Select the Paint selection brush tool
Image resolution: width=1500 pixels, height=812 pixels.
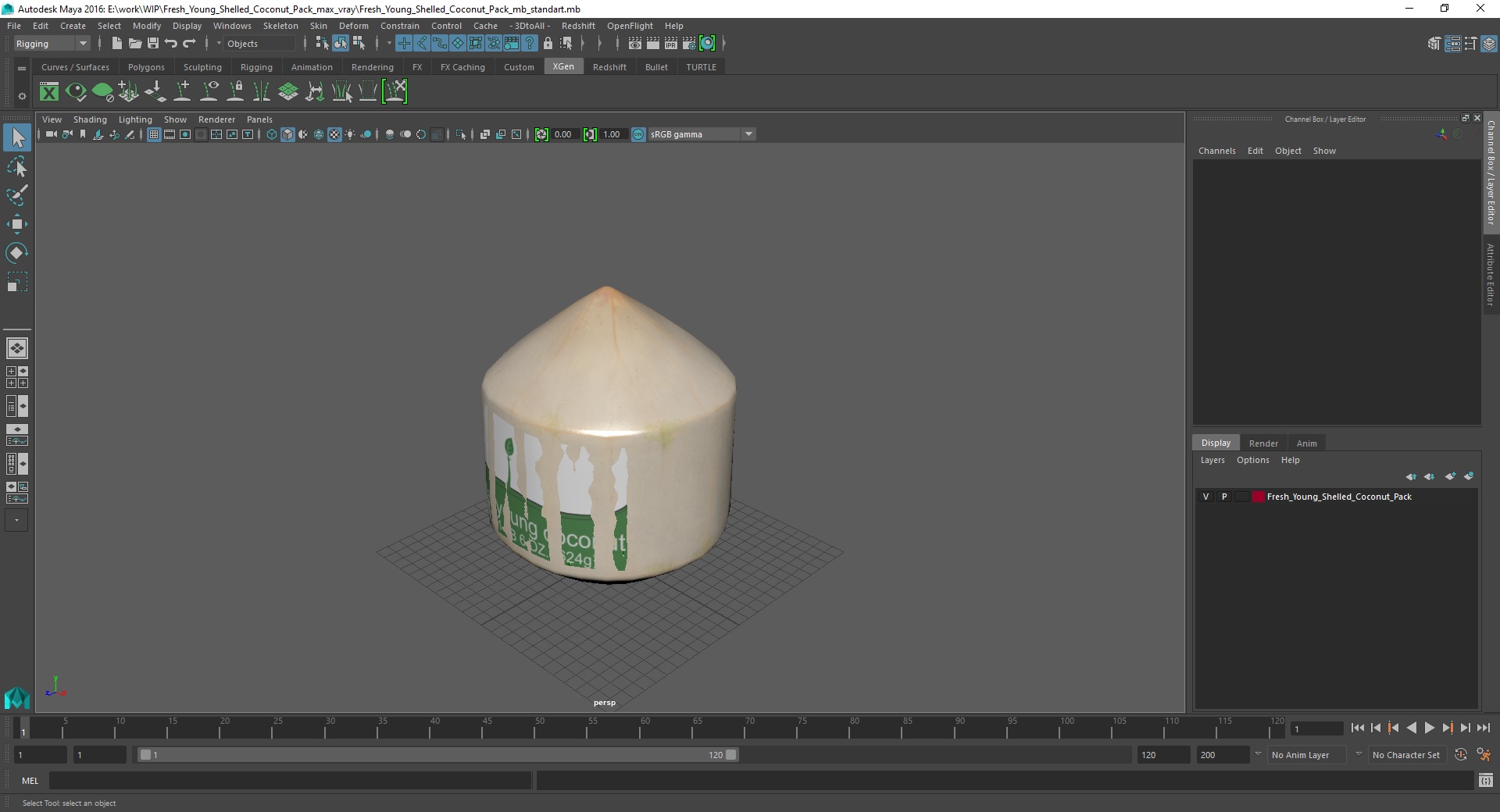[16, 195]
